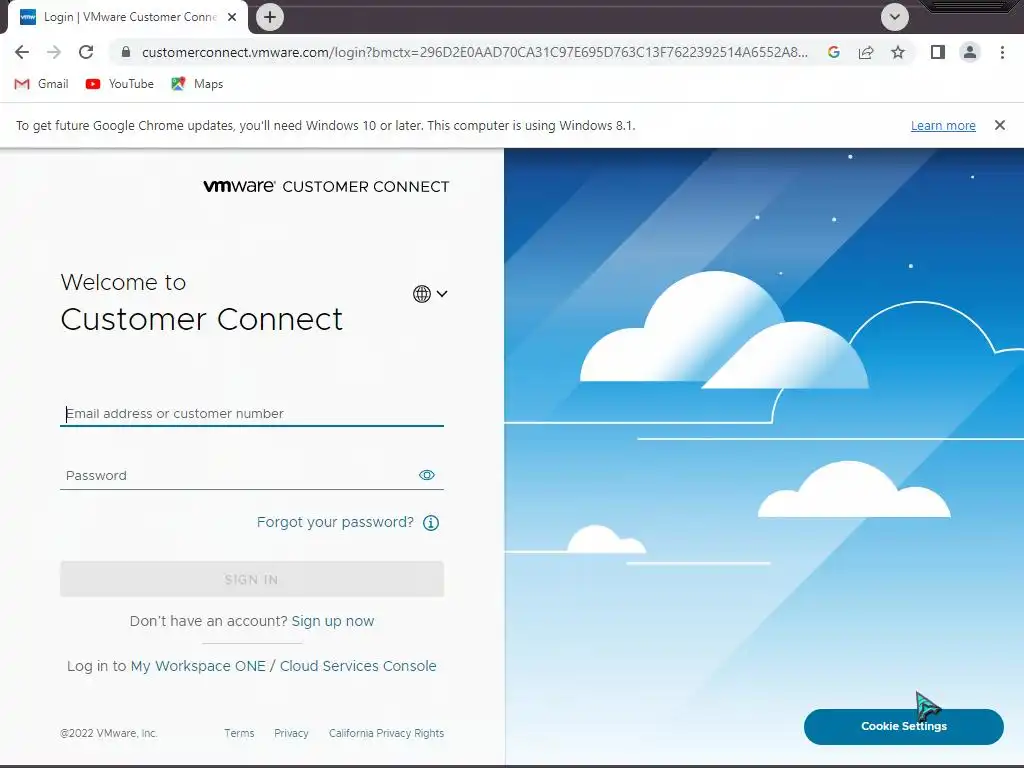The image size is (1024, 768).
Task: Share this page using the share icon
Action: tap(866, 52)
